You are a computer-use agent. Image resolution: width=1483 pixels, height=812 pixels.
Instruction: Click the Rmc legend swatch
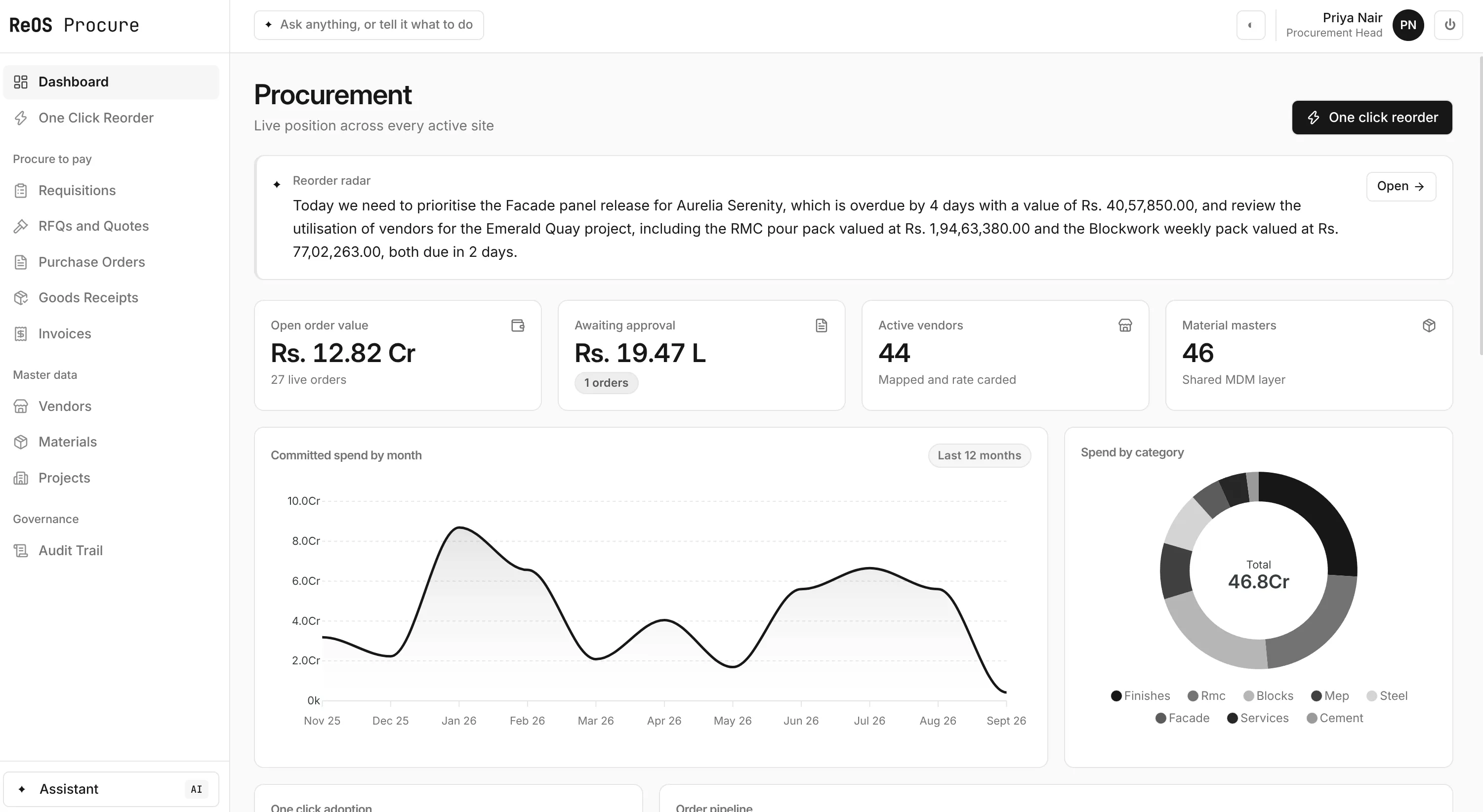tap(1193, 696)
